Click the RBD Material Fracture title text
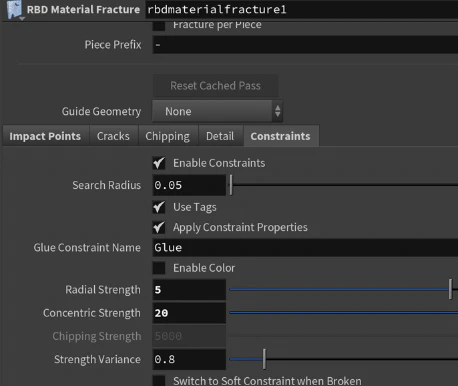458x386 pixels. [x=83, y=10]
